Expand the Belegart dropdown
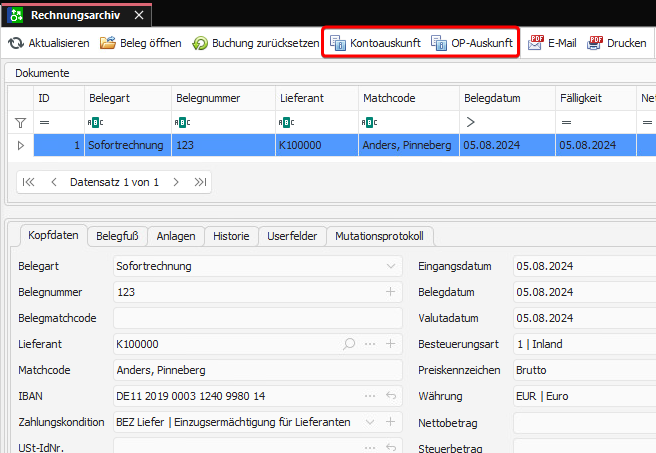 [x=391, y=266]
